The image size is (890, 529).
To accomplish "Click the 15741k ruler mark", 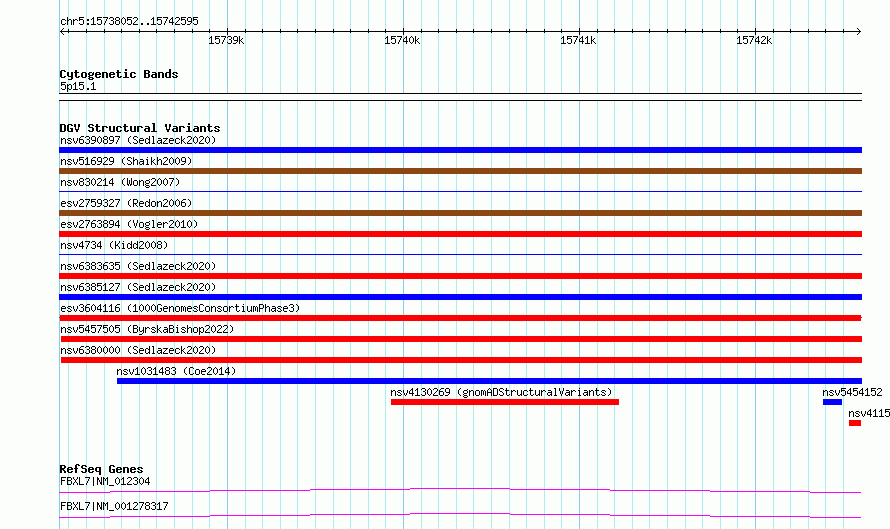I will [x=578, y=40].
